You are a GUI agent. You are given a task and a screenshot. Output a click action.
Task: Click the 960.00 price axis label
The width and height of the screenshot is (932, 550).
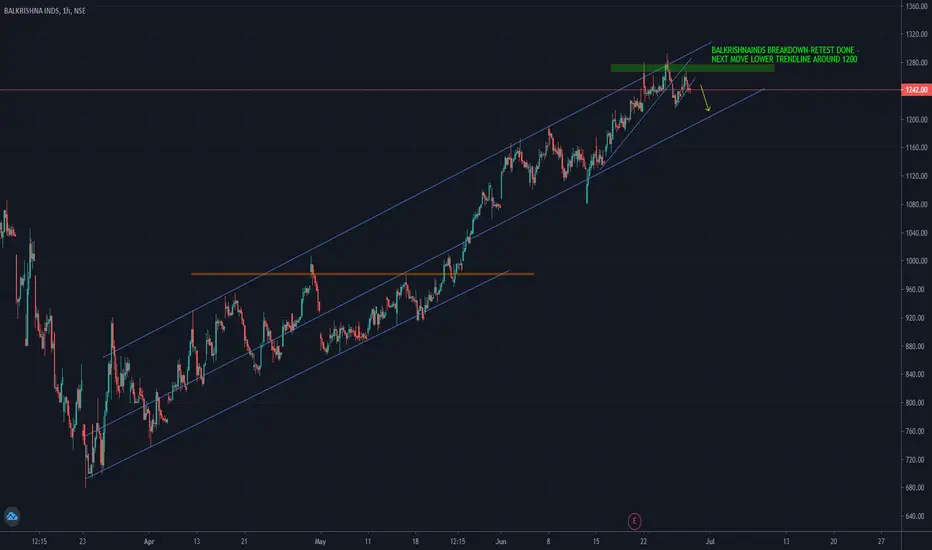pos(917,290)
